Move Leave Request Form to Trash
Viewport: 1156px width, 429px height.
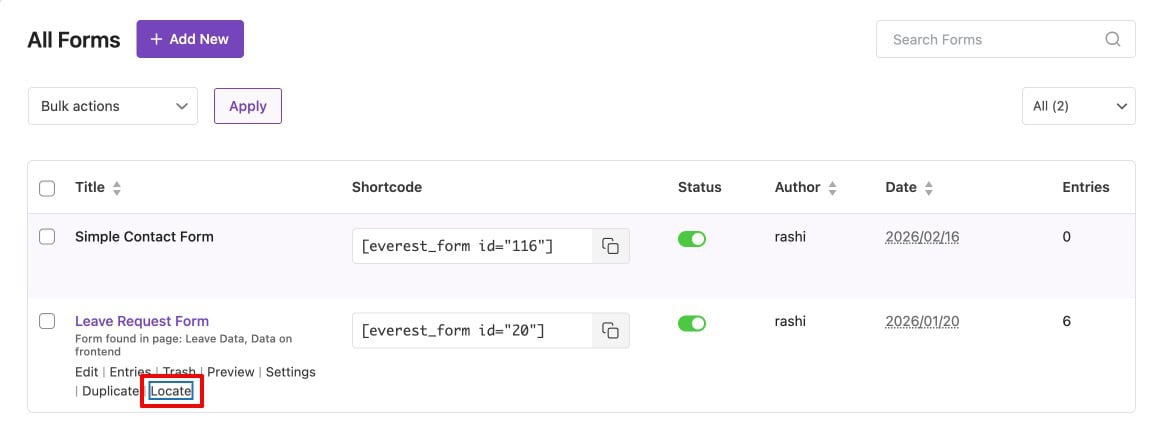tap(179, 372)
